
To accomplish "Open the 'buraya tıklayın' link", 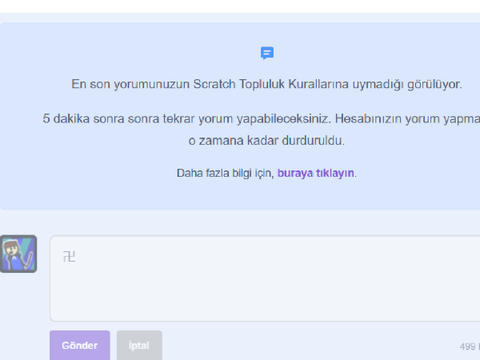I will click(315, 173).
